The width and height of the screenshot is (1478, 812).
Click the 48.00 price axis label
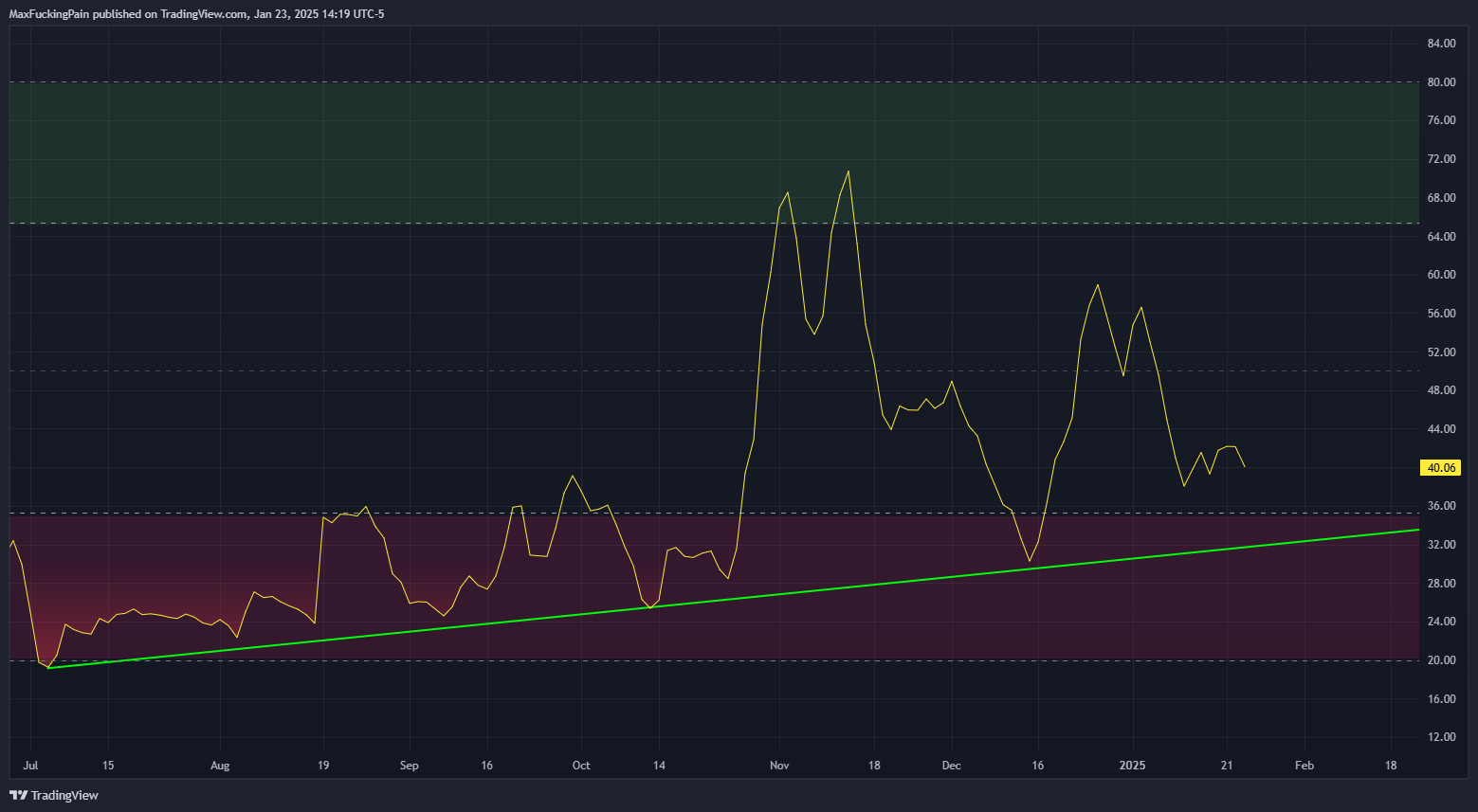(1441, 390)
